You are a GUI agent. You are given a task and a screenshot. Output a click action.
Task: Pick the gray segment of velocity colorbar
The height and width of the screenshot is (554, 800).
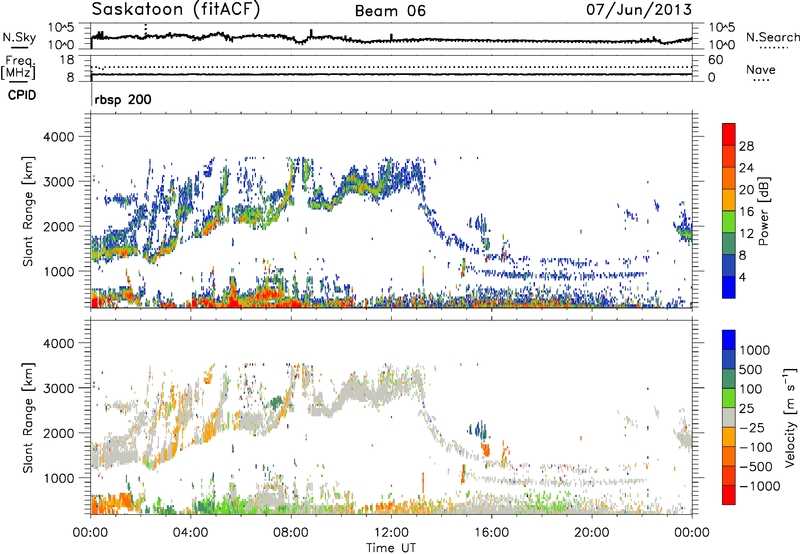click(729, 417)
